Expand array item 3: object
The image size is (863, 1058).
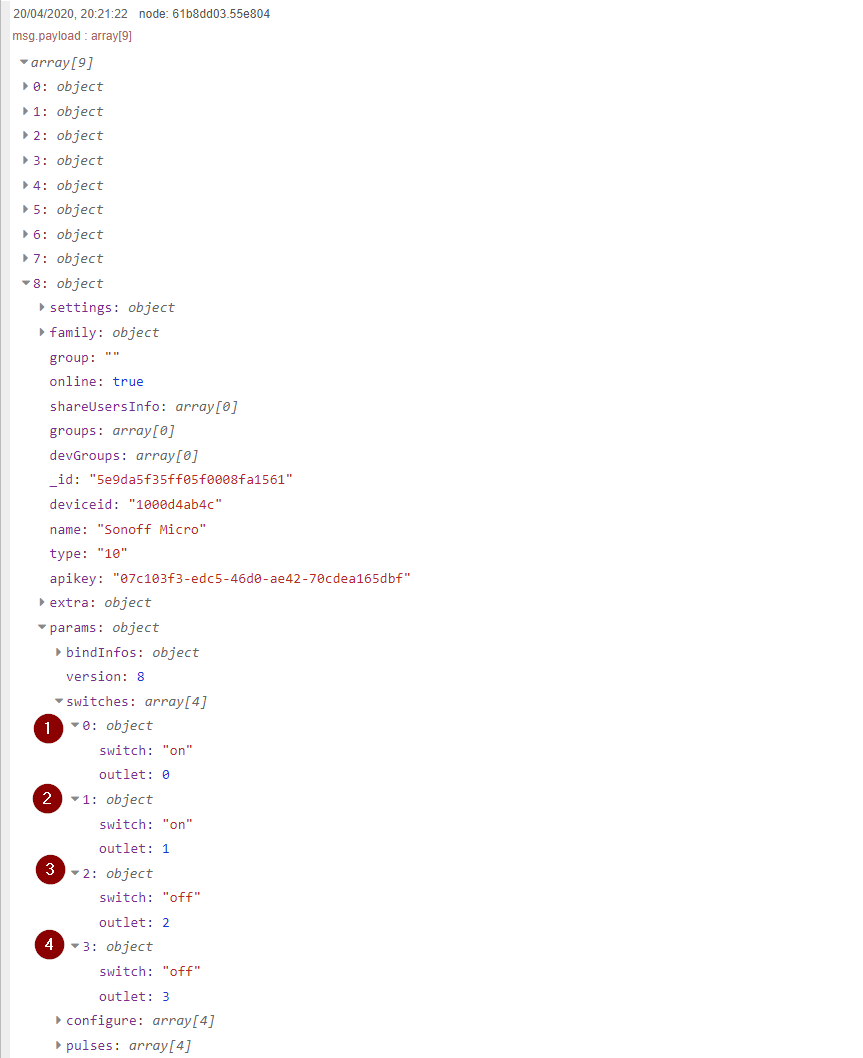(x=25, y=161)
